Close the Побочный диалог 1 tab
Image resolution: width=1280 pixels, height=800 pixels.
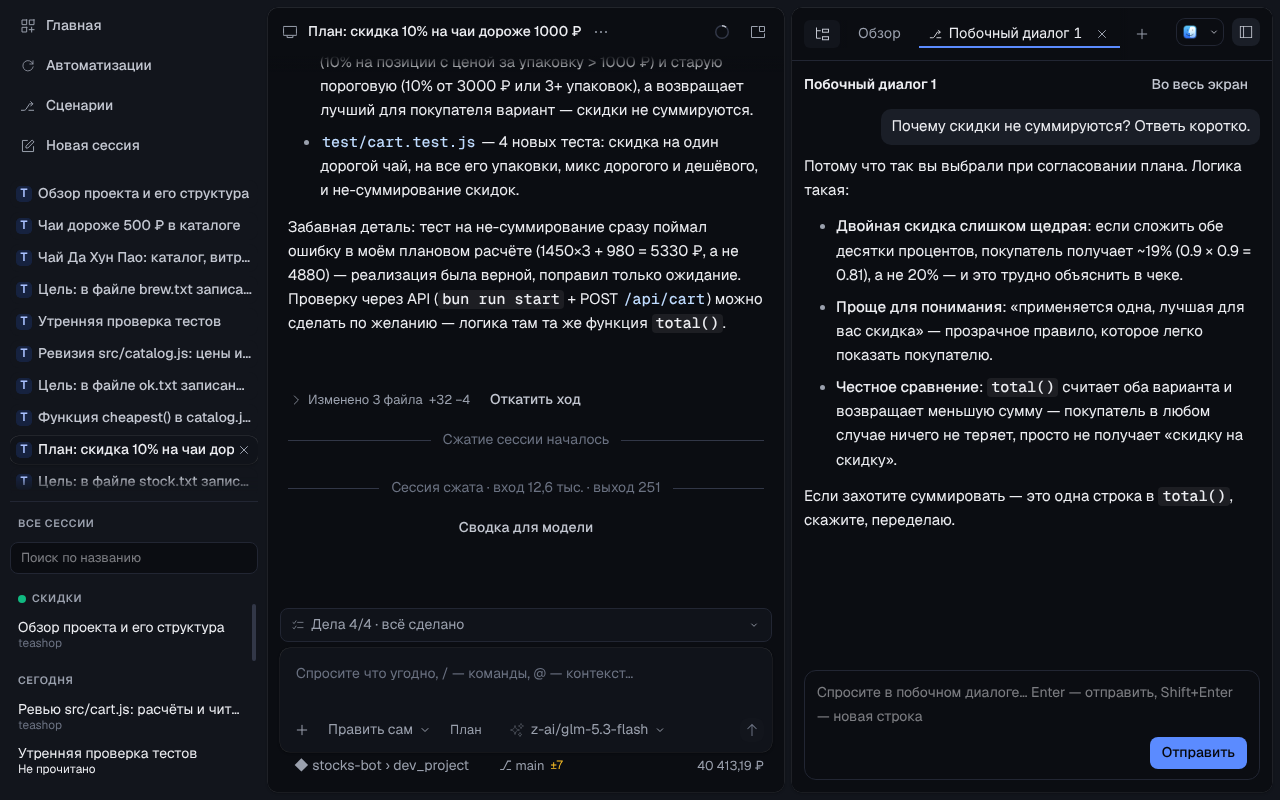(1102, 33)
